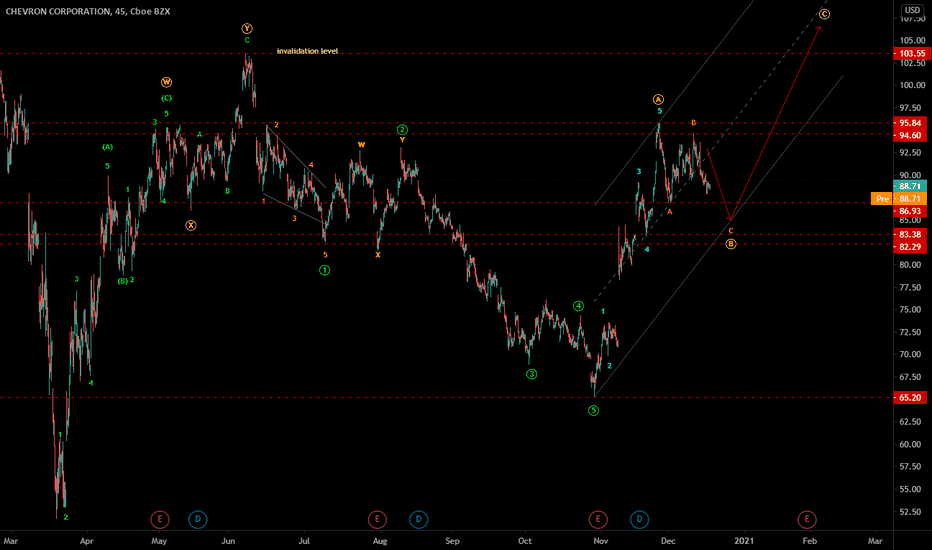Click the 65.20 red price label

pos(910,397)
